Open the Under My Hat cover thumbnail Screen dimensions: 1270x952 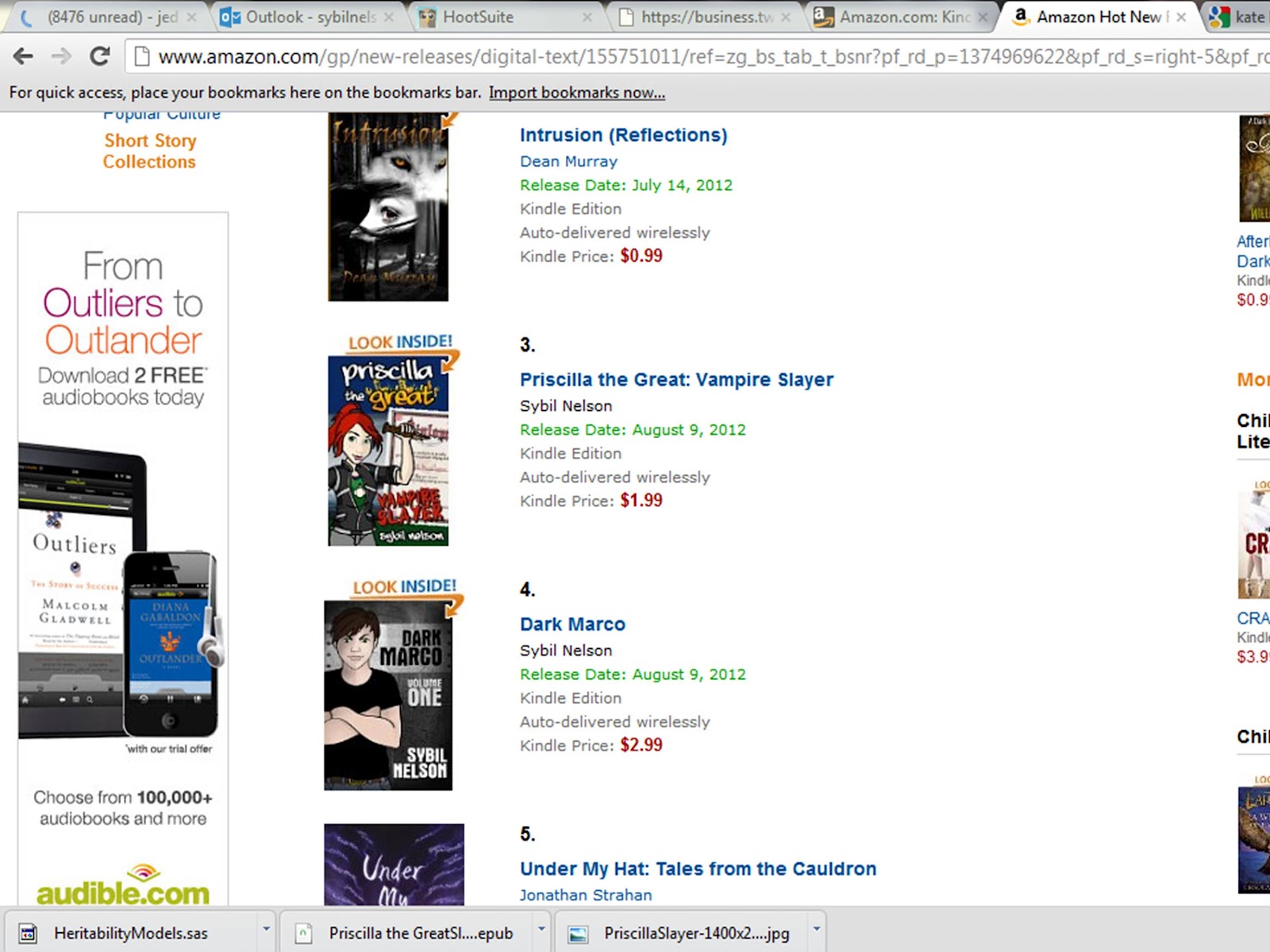click(394, 865)
